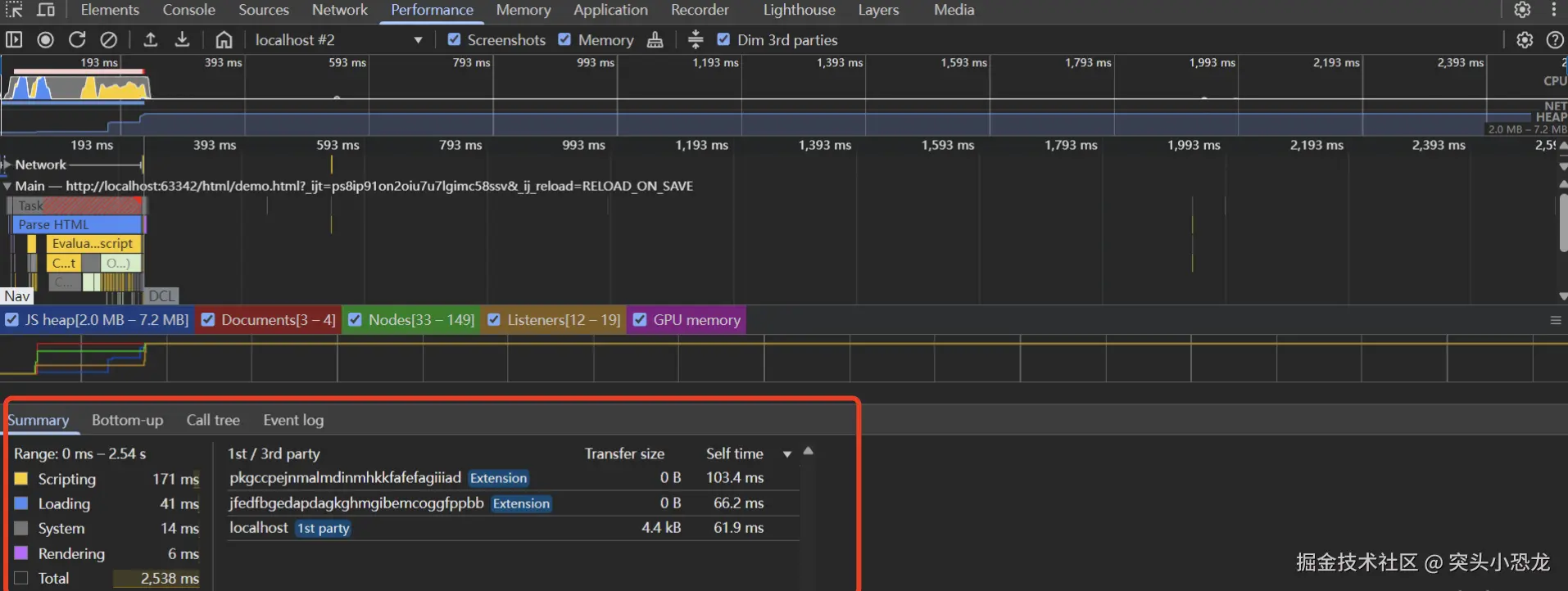Open the Media tab
The height and width of the screenshot is (591, 1568).
954,10
